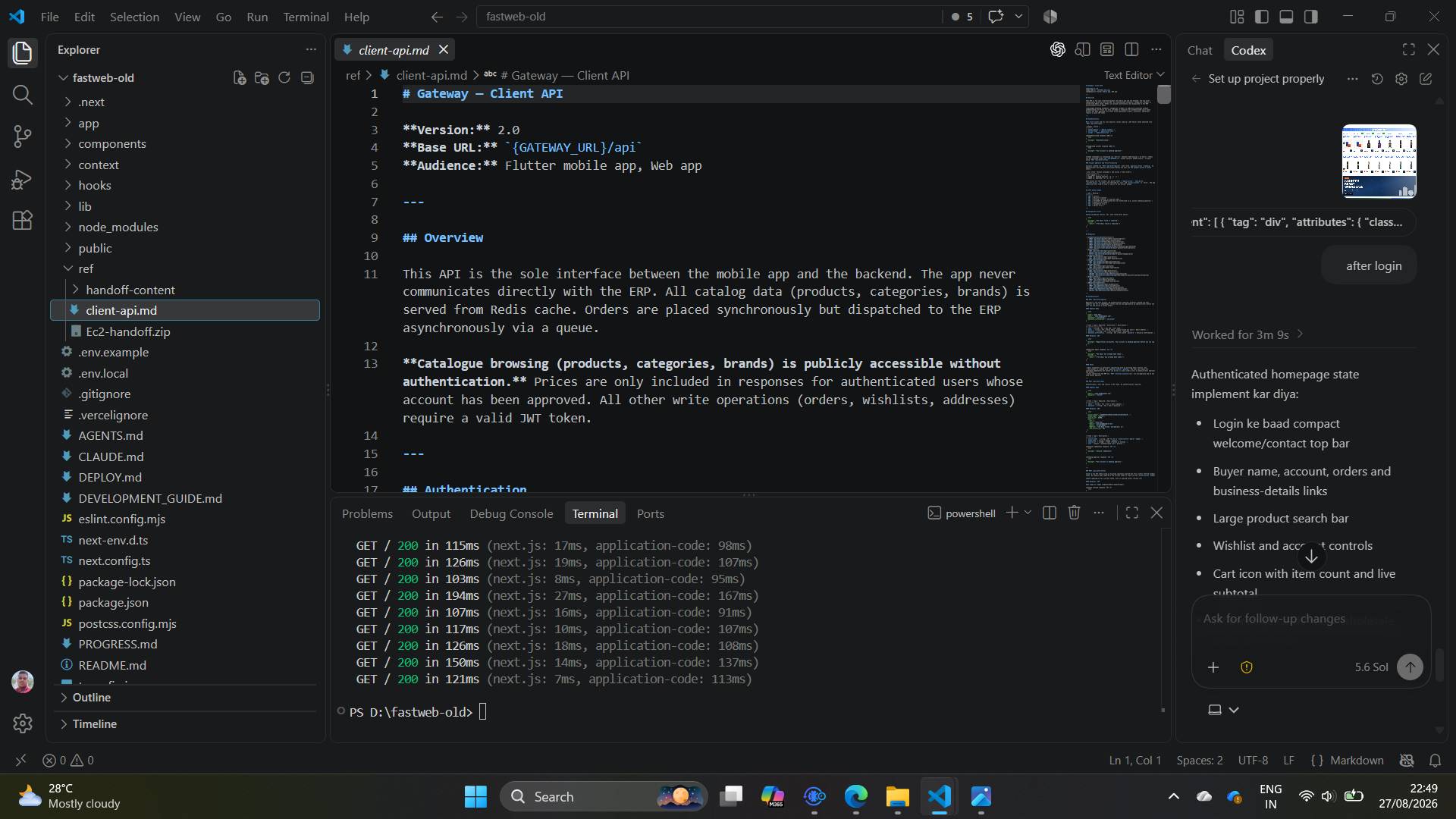Open Codex settings gear

[x=1401, y=79]
